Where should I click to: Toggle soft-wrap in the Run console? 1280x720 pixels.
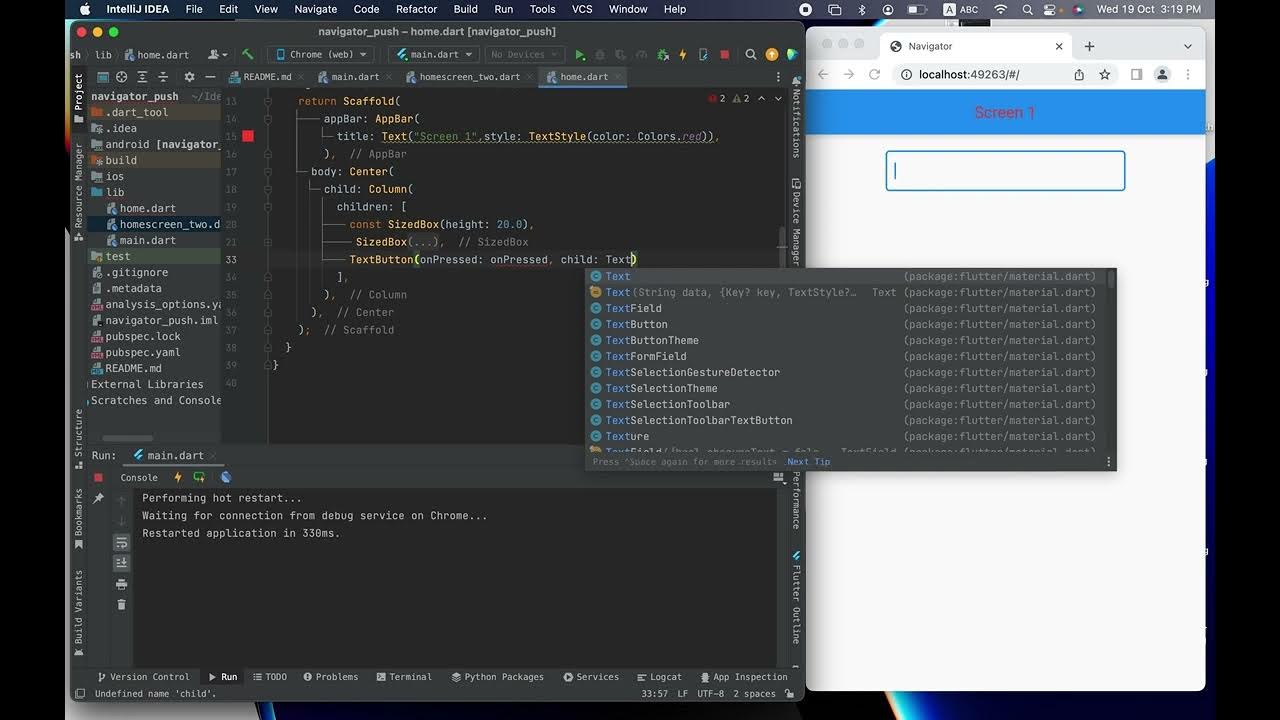122,543
